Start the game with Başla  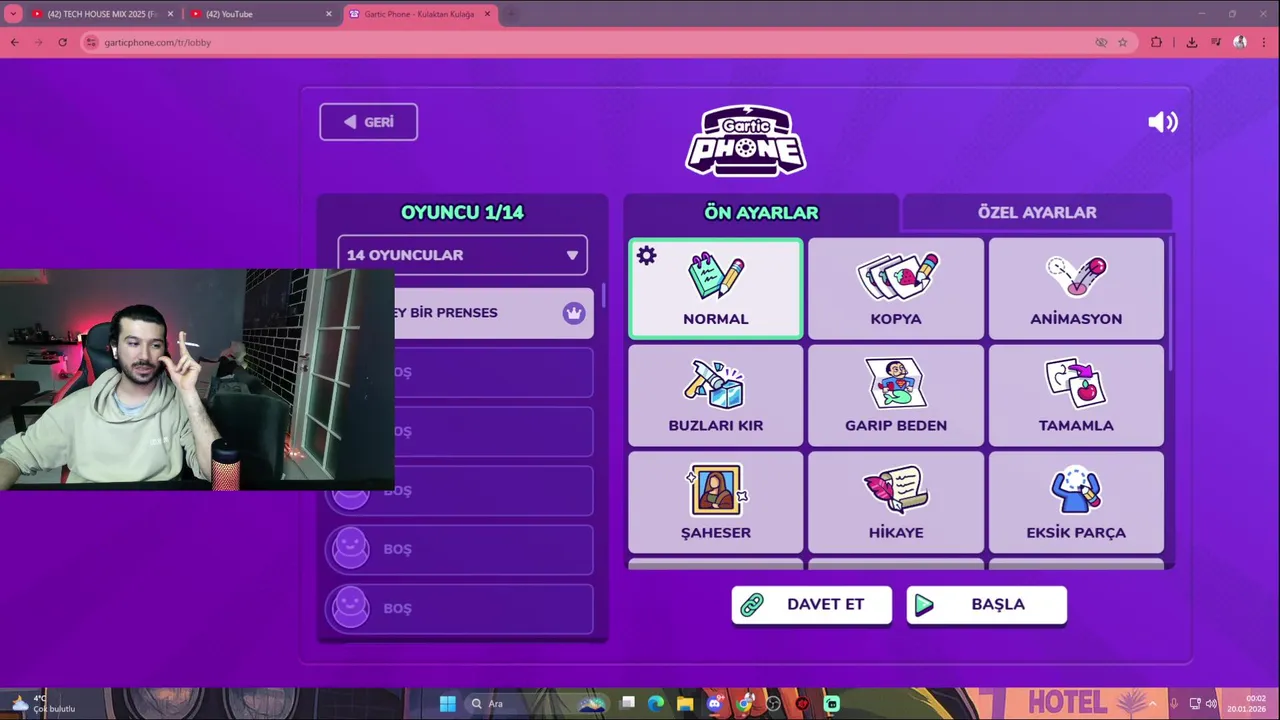[x=986, y=604]
